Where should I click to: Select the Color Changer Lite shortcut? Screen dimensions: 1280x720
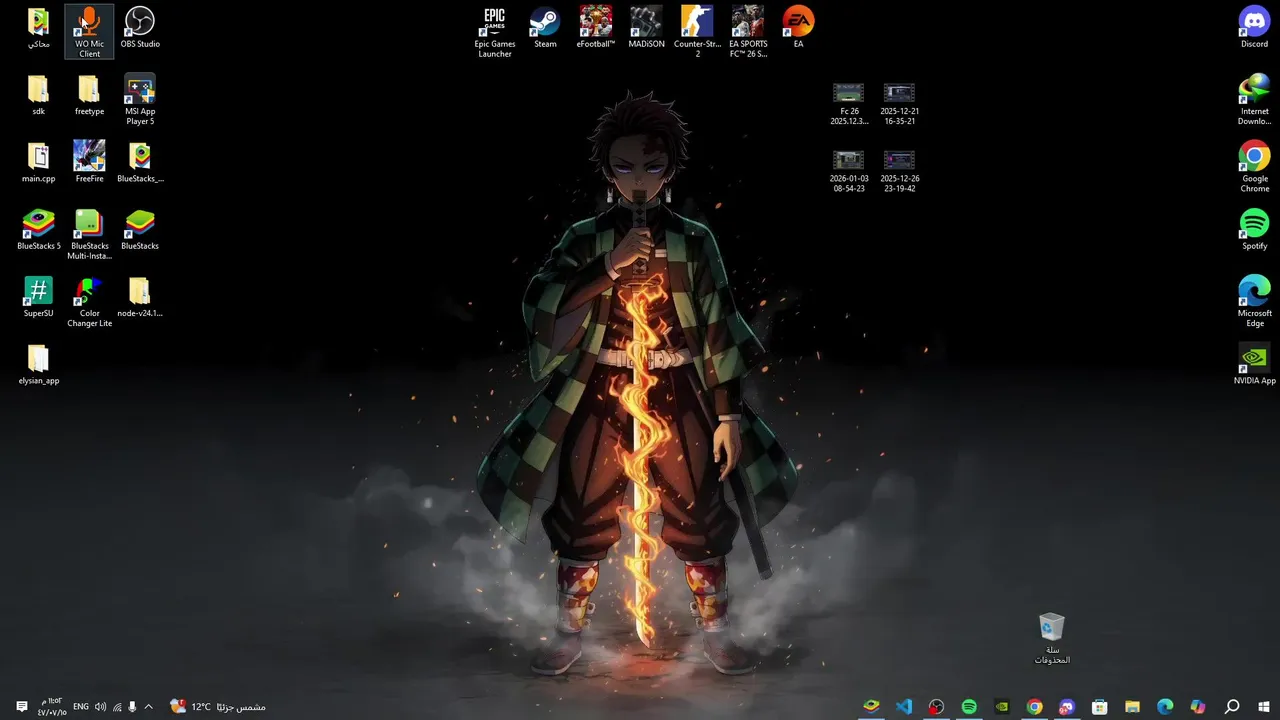pos(89,302)
